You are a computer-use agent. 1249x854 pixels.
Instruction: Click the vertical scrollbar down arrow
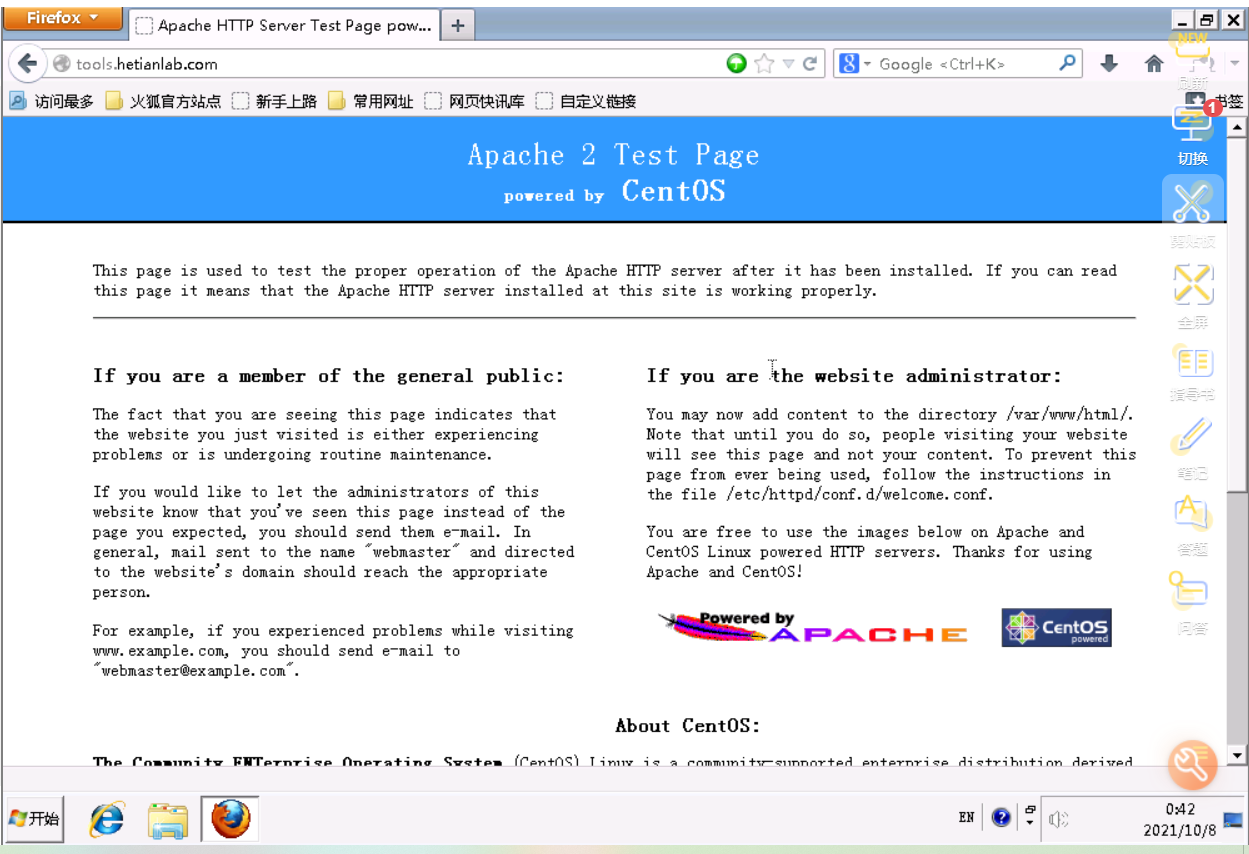[x=1237, y=755]
